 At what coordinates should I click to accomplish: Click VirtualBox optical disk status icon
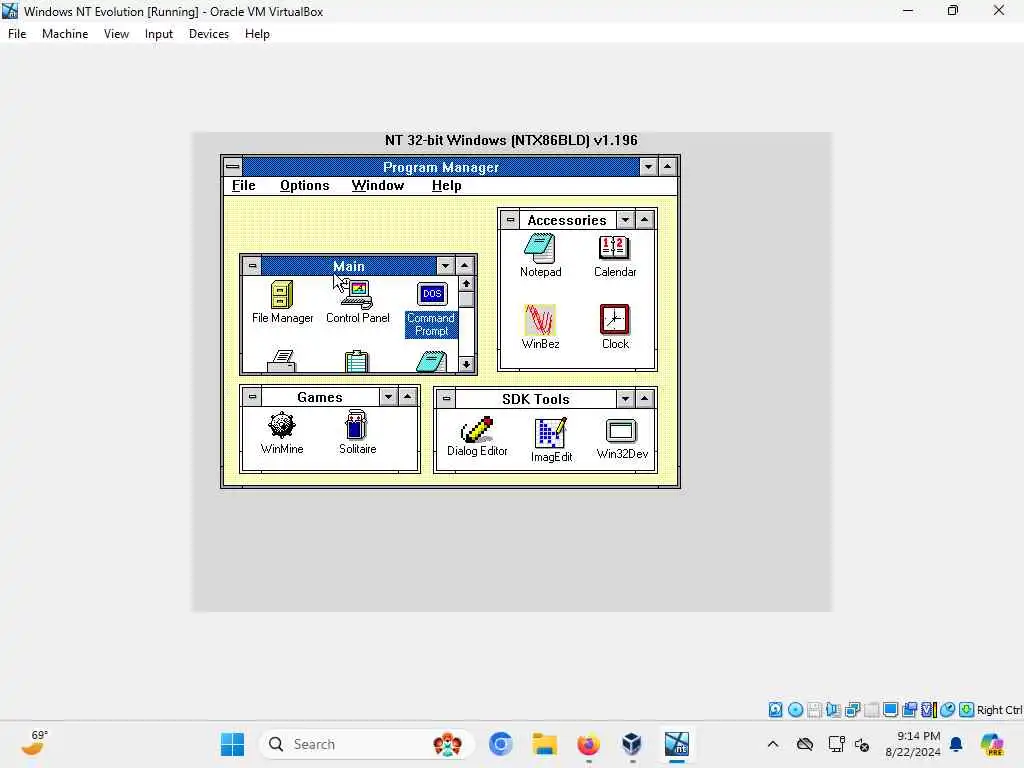click(795, 709)
